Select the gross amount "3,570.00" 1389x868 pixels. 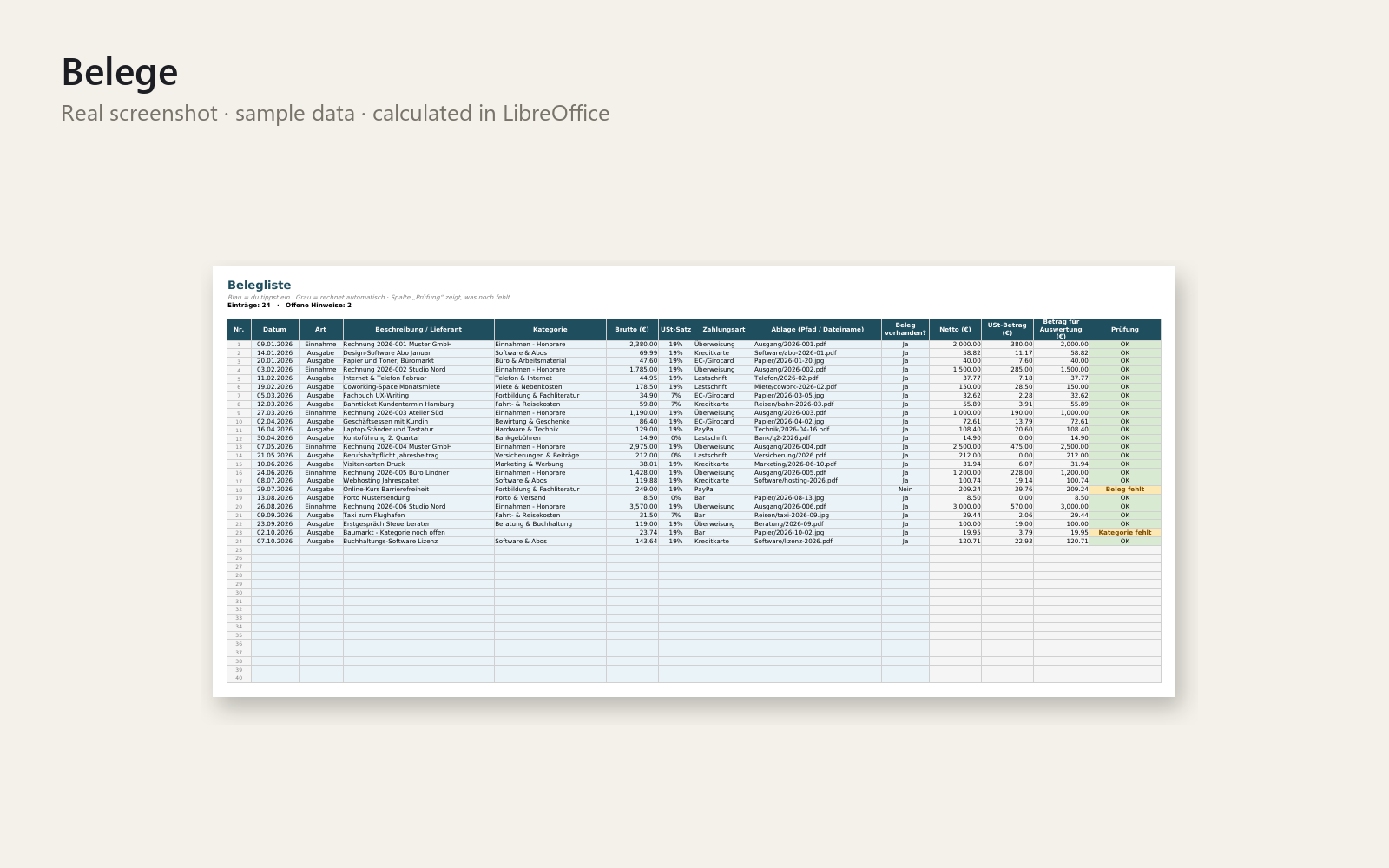pos(632,507)
